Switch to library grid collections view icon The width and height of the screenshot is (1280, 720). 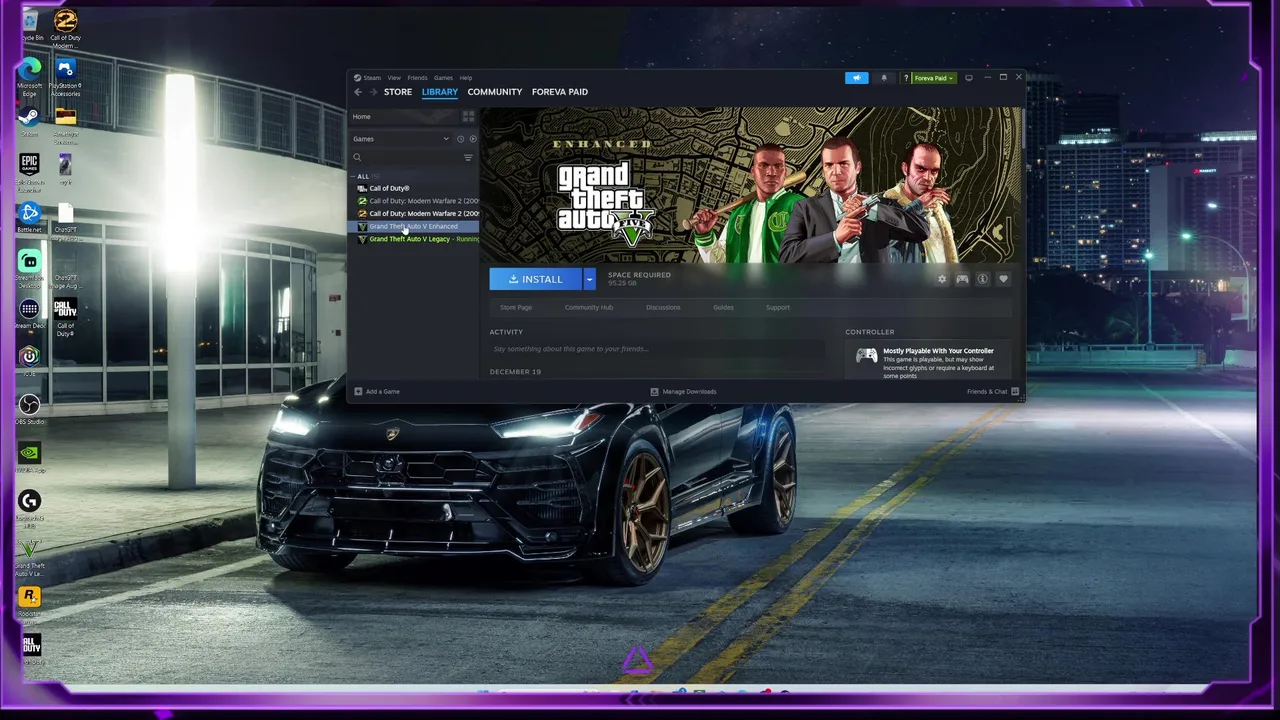468,117
